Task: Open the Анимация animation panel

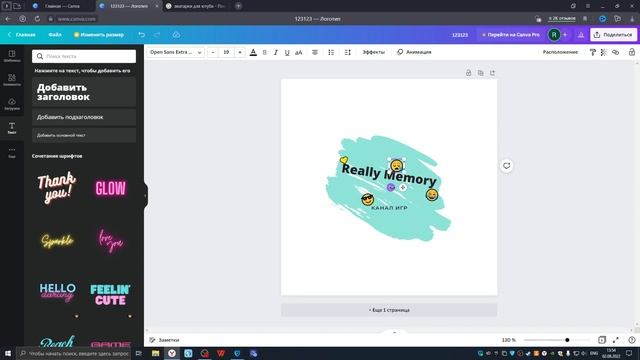Action: click(x=414, y=52)
